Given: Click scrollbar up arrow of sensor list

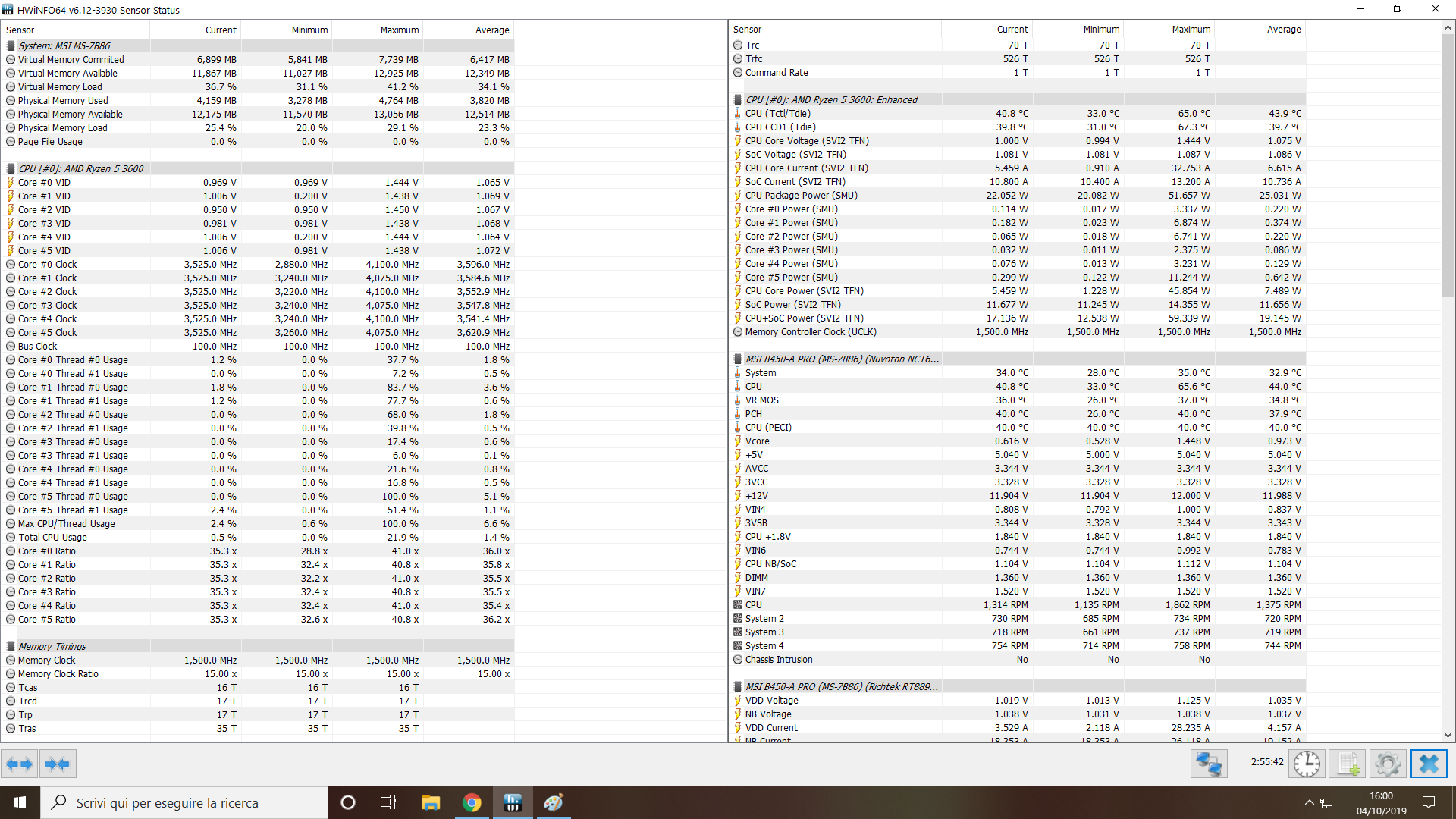Looking at the screenshot, I should click(x=1448, y=27).
